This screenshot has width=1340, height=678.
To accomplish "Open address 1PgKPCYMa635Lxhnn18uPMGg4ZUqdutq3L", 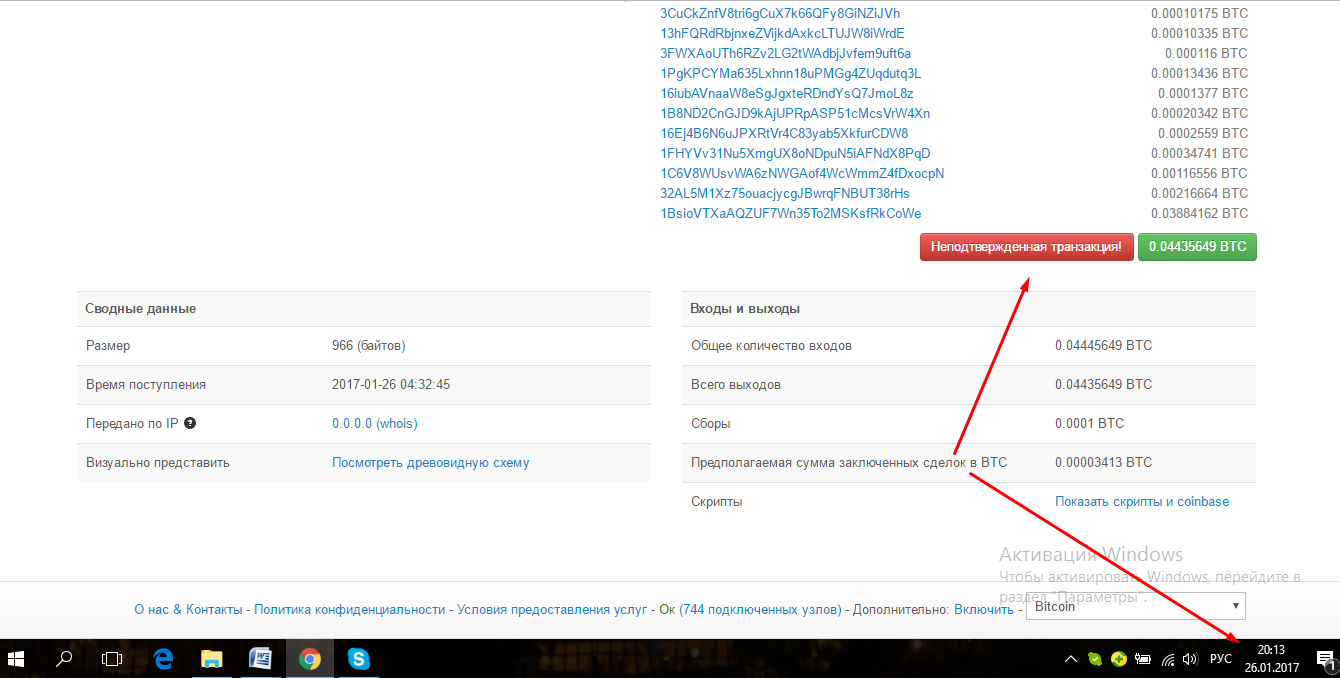I will point(790,74).
